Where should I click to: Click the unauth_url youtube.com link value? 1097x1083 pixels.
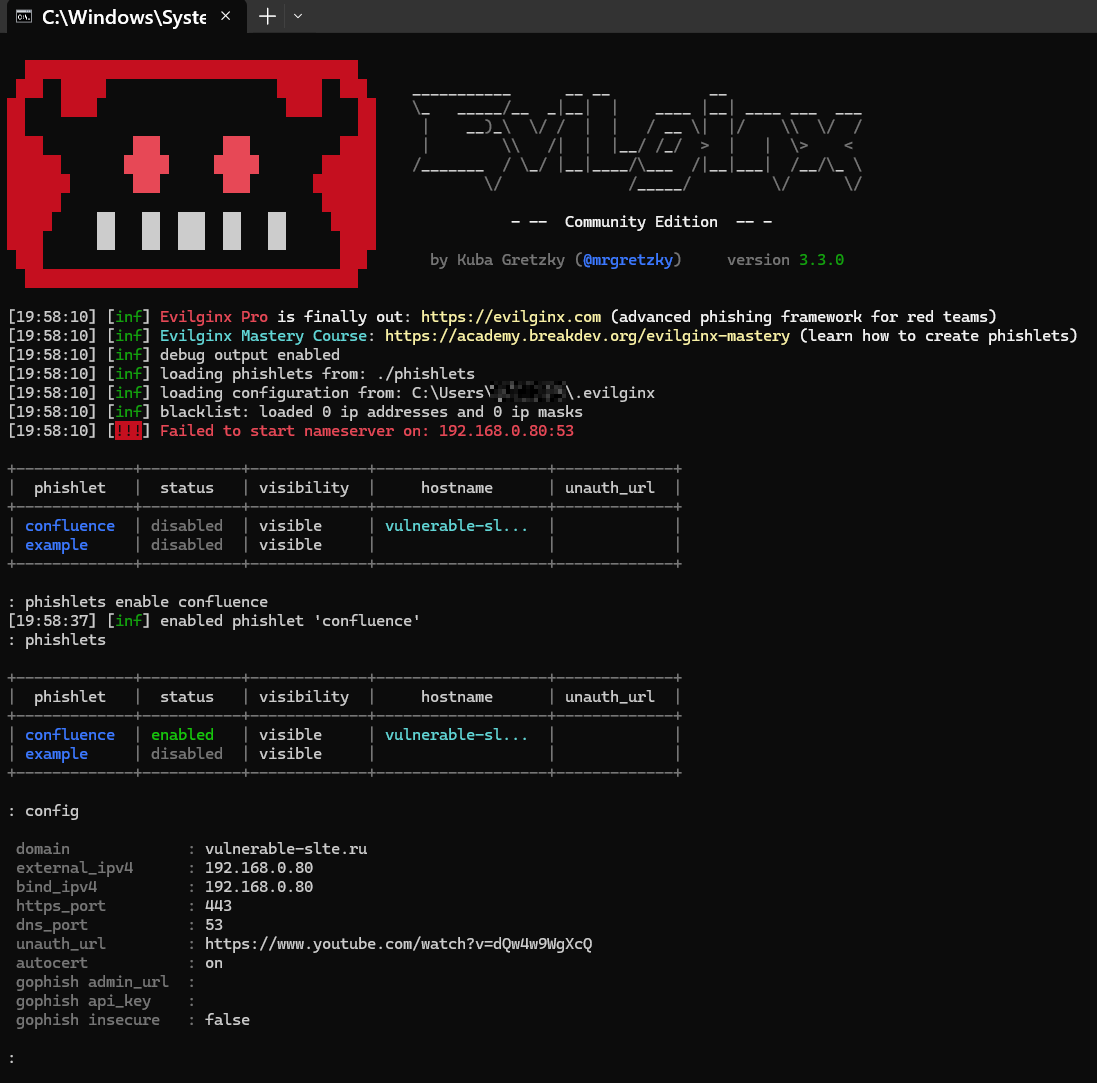[x=399, y=944]
